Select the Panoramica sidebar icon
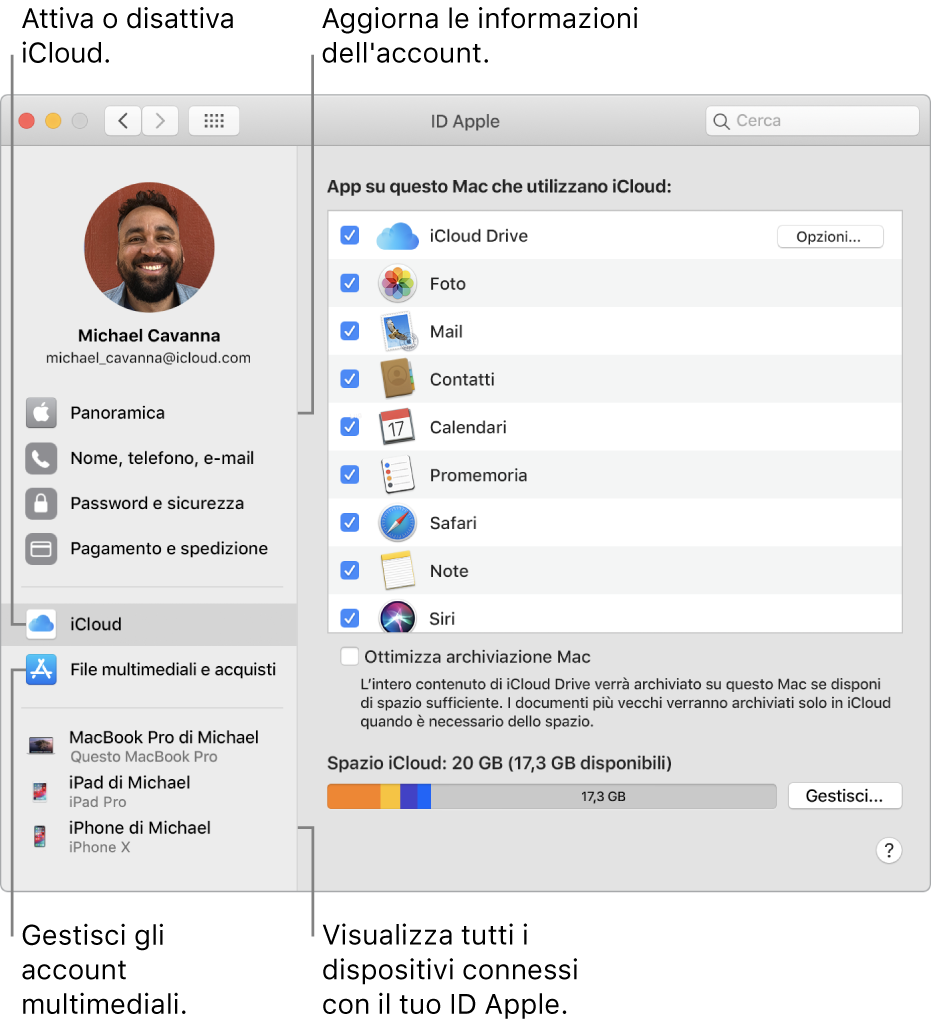Image resolution: width=931 pixels, height=1024 pixels. pyautogui.click(x=41, y=412)
